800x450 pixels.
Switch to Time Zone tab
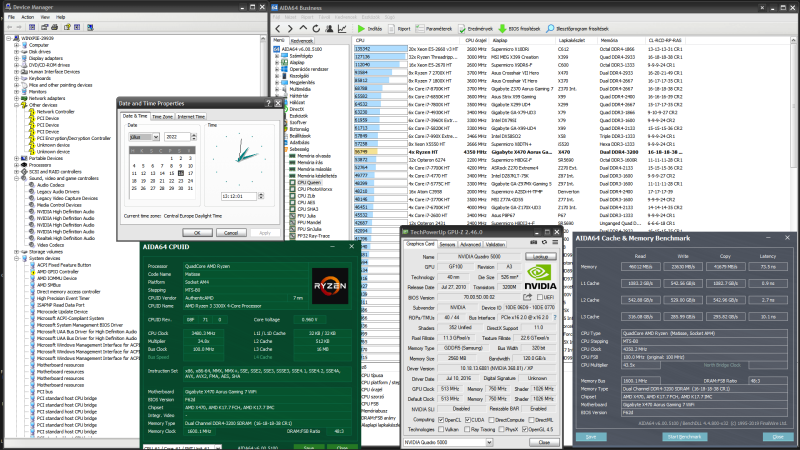(162, 117)
